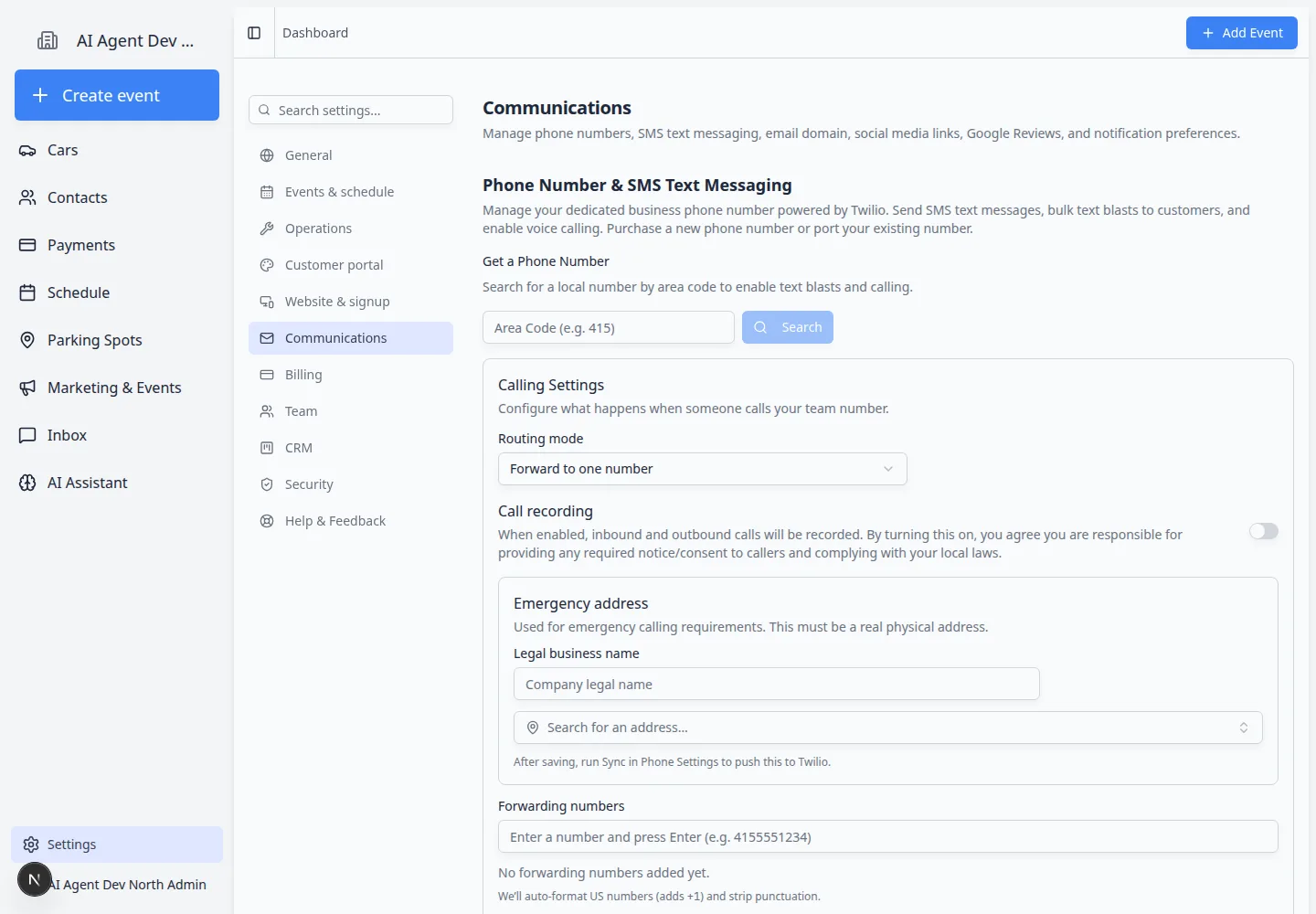Click the Company legal name field

(777, 684)
